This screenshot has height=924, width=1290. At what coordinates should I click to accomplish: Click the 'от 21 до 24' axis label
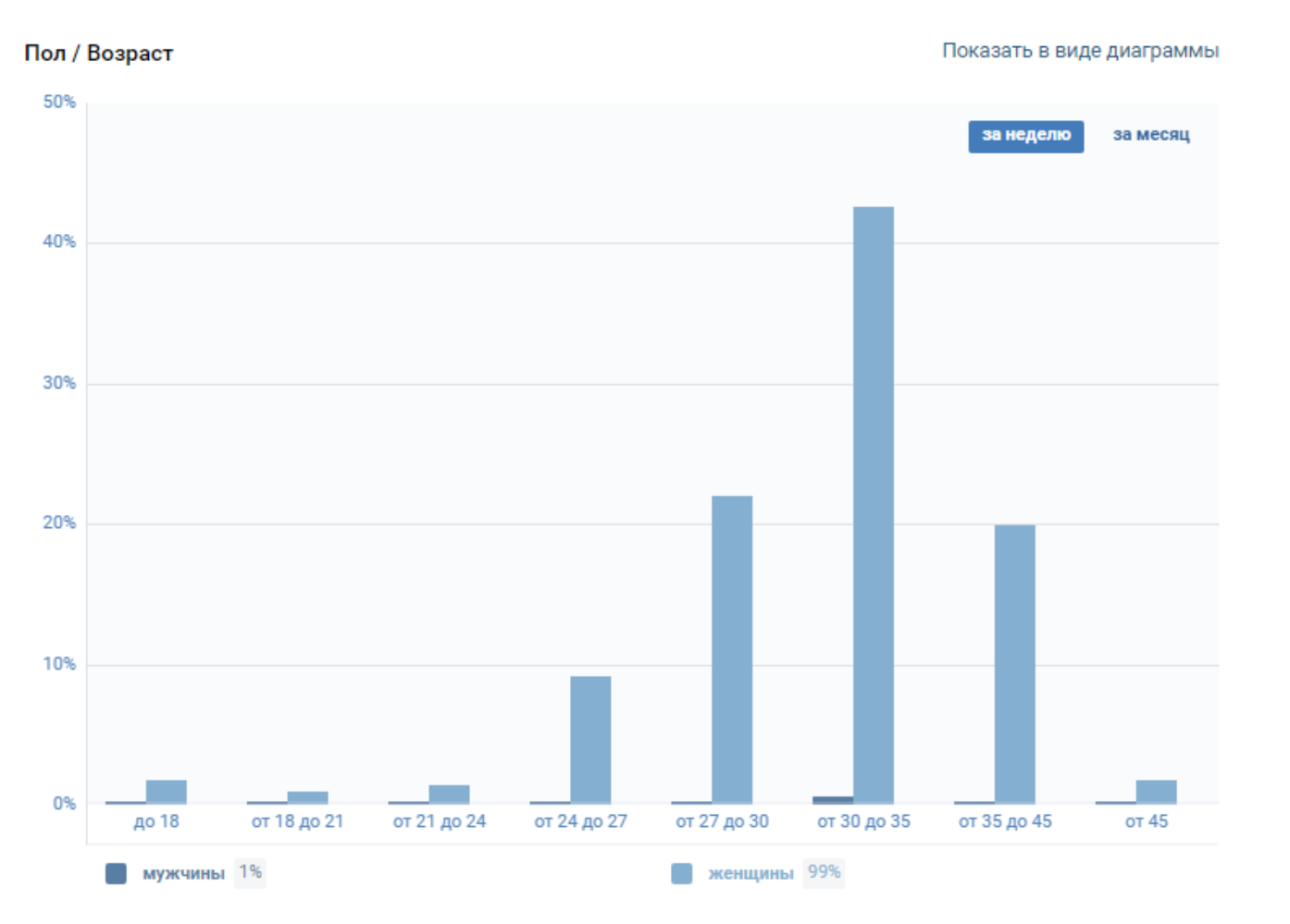coord(440,821)
